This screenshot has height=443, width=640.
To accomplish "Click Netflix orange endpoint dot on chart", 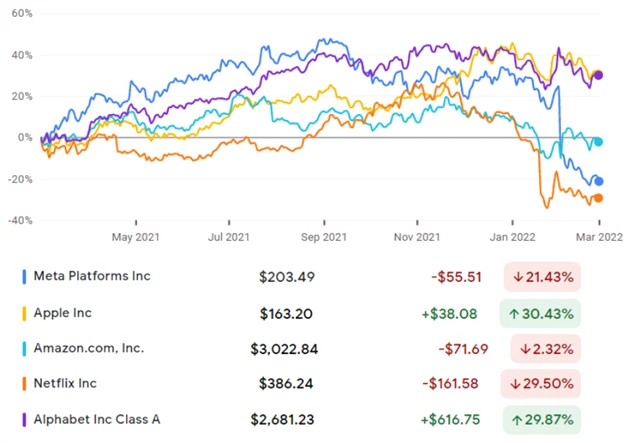I will click(598, 198).
